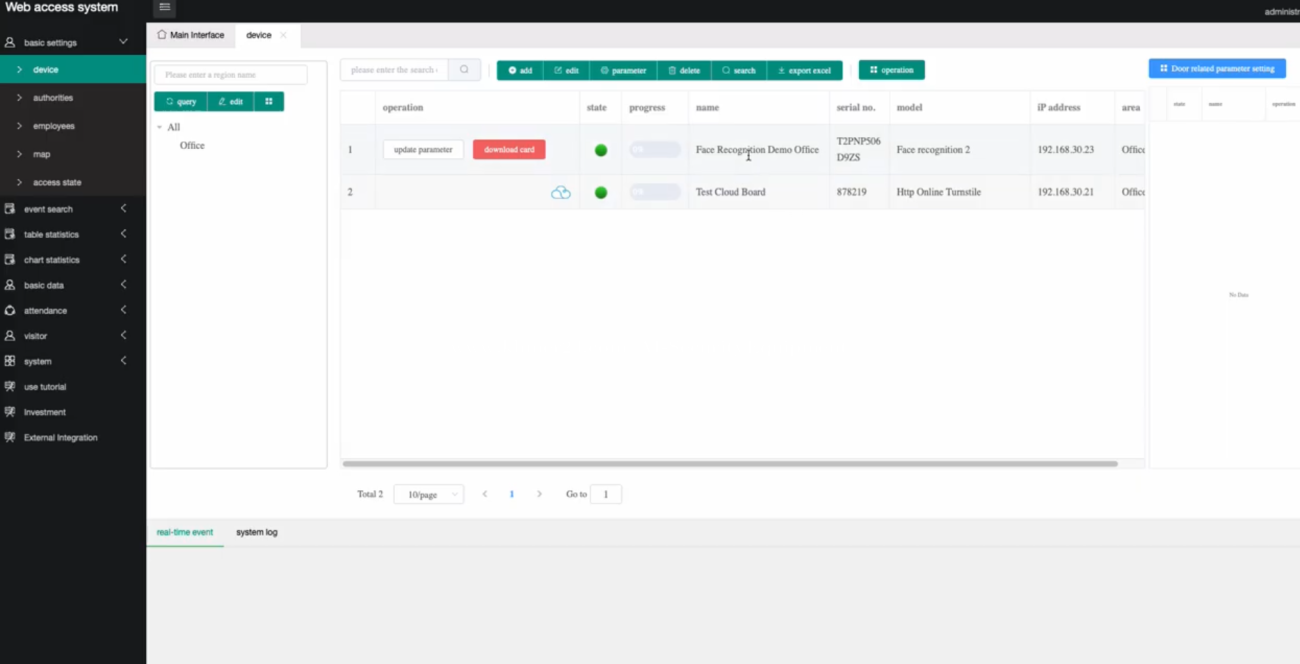Image resolution: width=1300 pixels, height=664 pixels.
Task: Click the green state dot for Face Recognition Demo Office
Action: [x=600, y=149]
